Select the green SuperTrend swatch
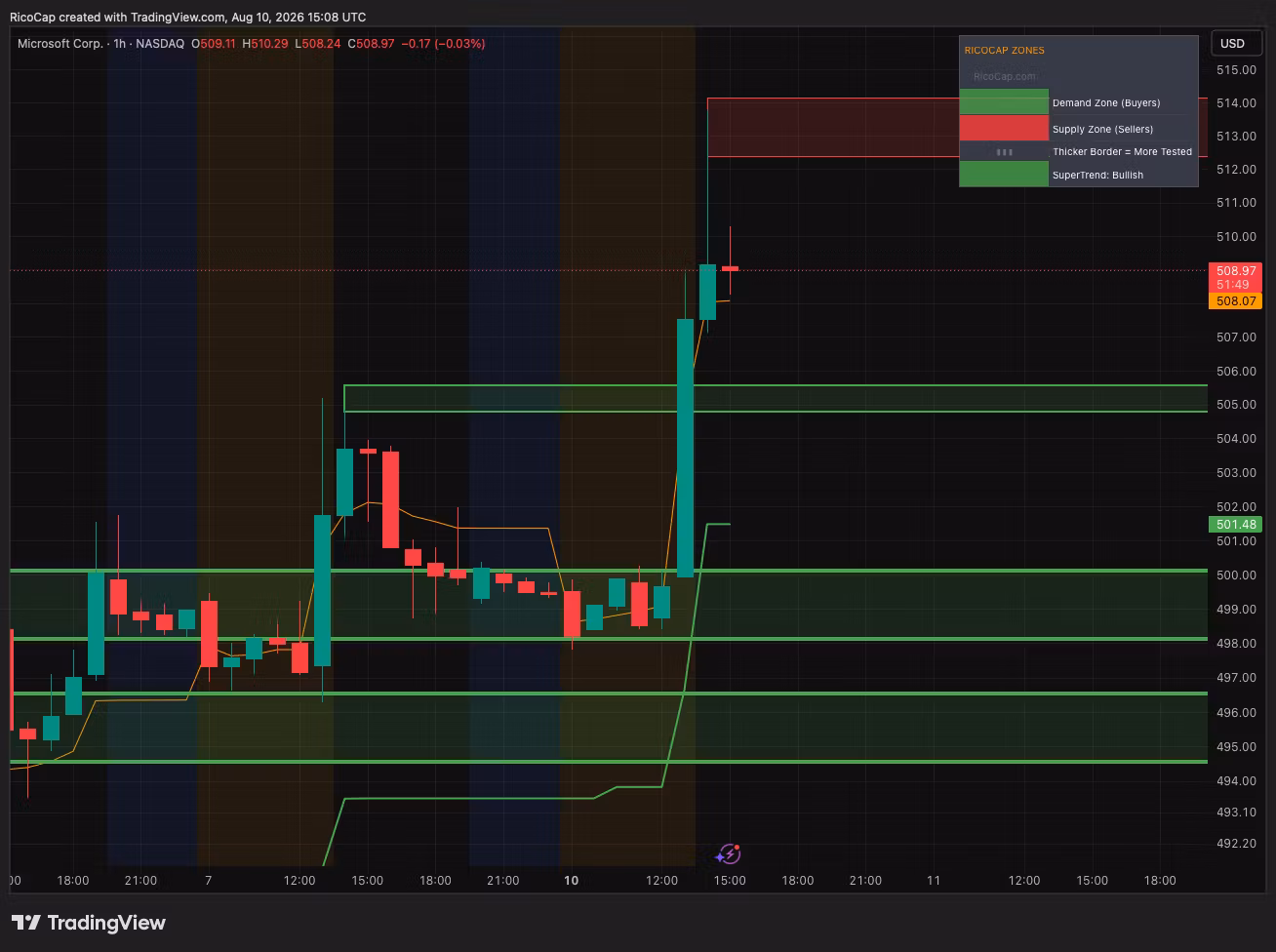1276x952 pixels. [x=1004, y=175]
